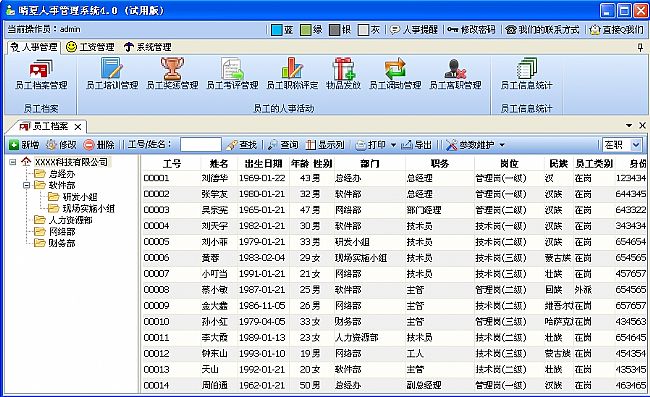Click 修改 edit button
This screenshot has width=650, height=397.
pos(61,145)
